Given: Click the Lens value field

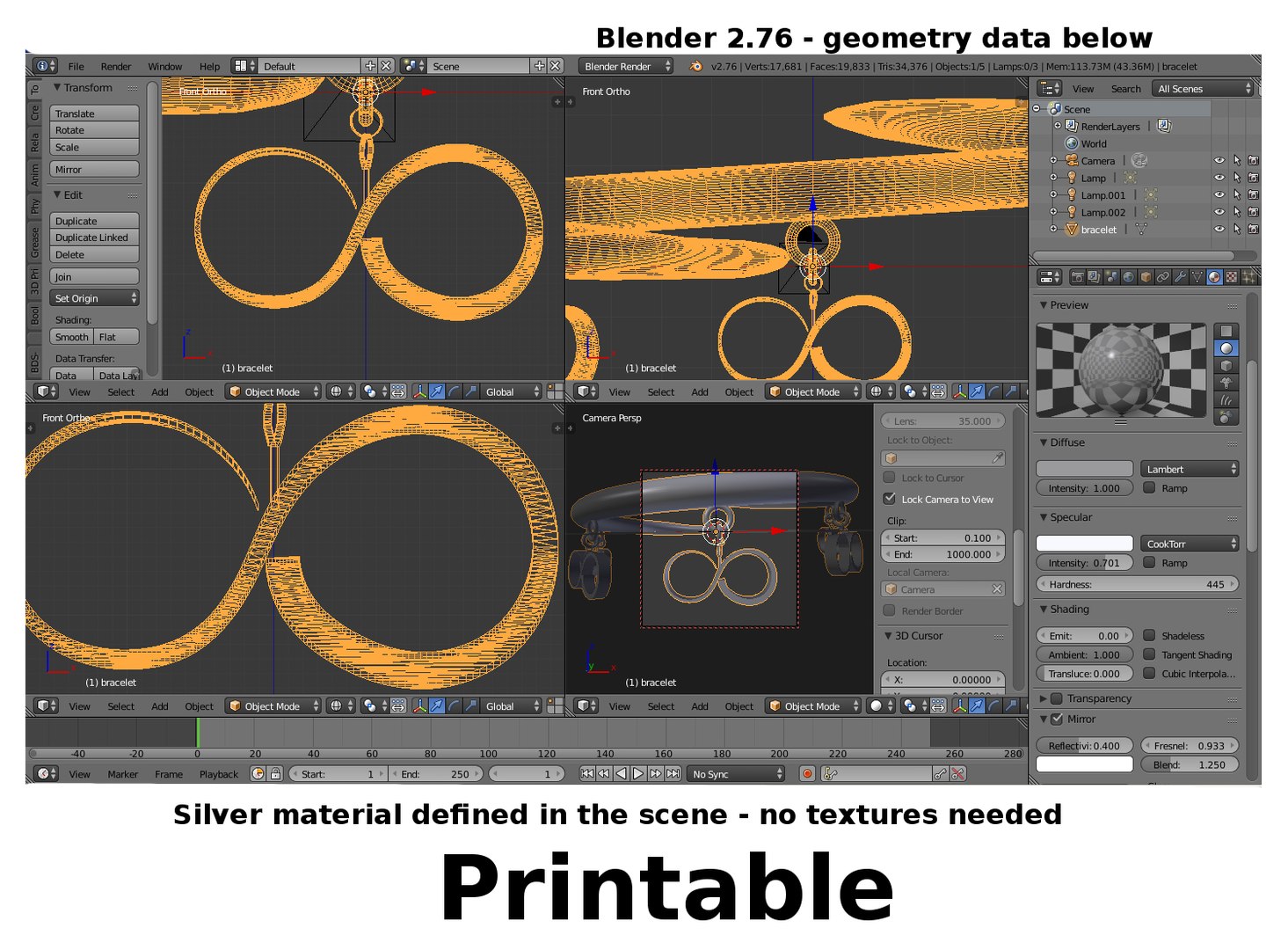Looking at the screenshot, I should [942, 420].
